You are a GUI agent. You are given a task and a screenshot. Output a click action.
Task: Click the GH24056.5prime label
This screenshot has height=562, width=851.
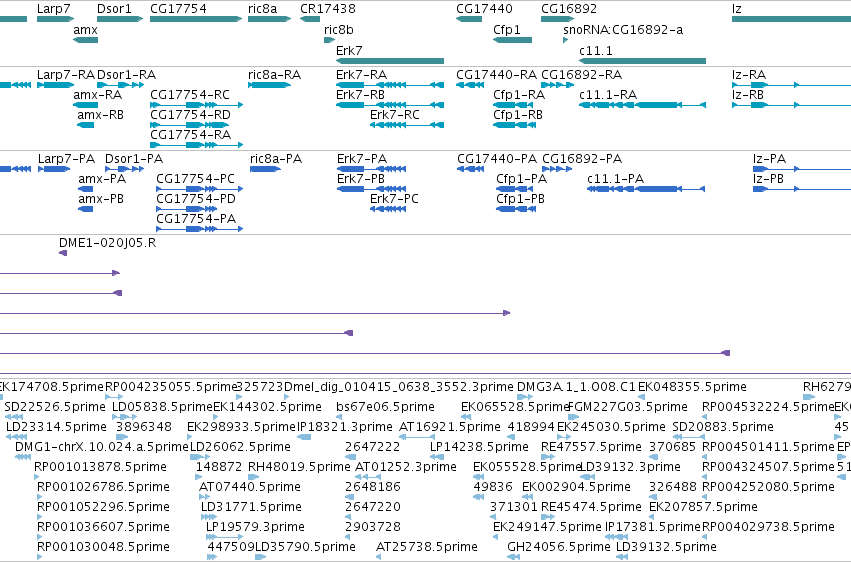pos(559,547)
